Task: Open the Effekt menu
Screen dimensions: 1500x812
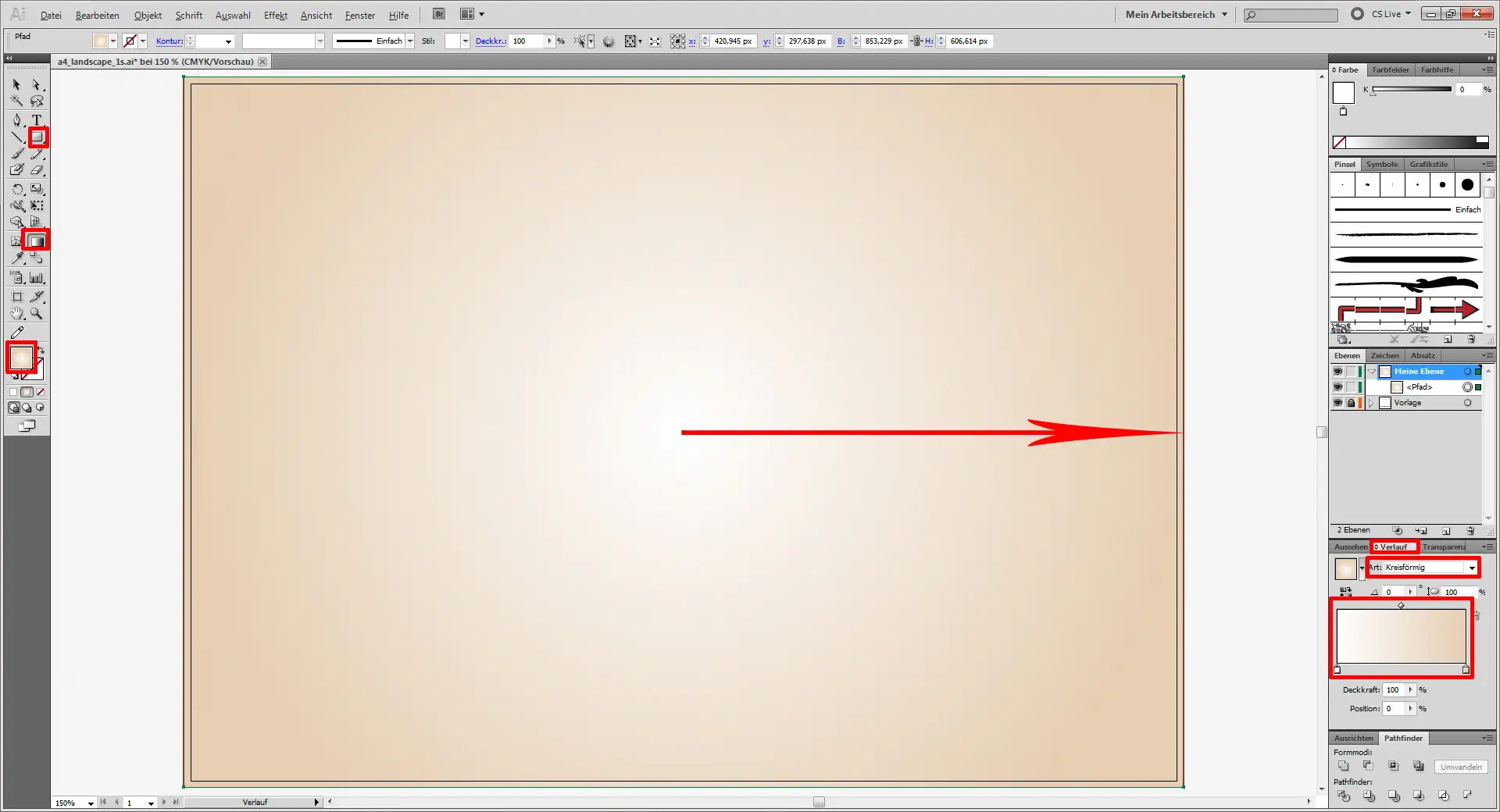Action: [x=275, y=15]
